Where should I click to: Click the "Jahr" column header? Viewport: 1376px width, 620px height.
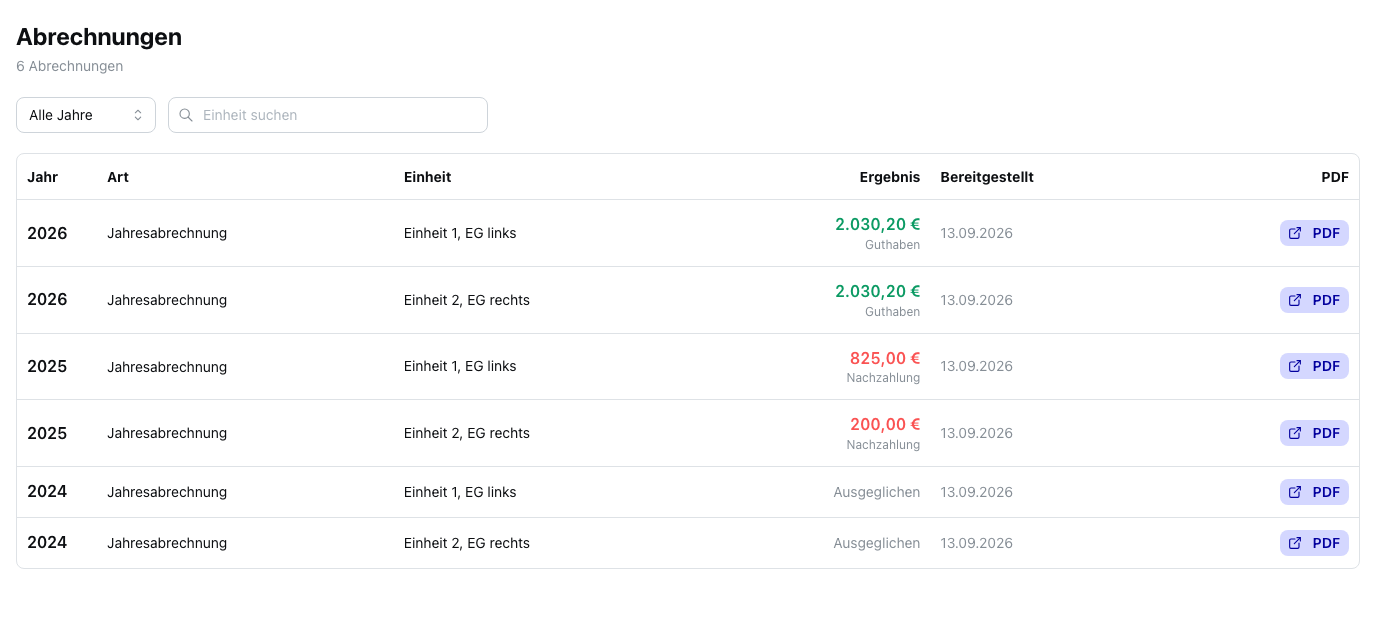43,177
